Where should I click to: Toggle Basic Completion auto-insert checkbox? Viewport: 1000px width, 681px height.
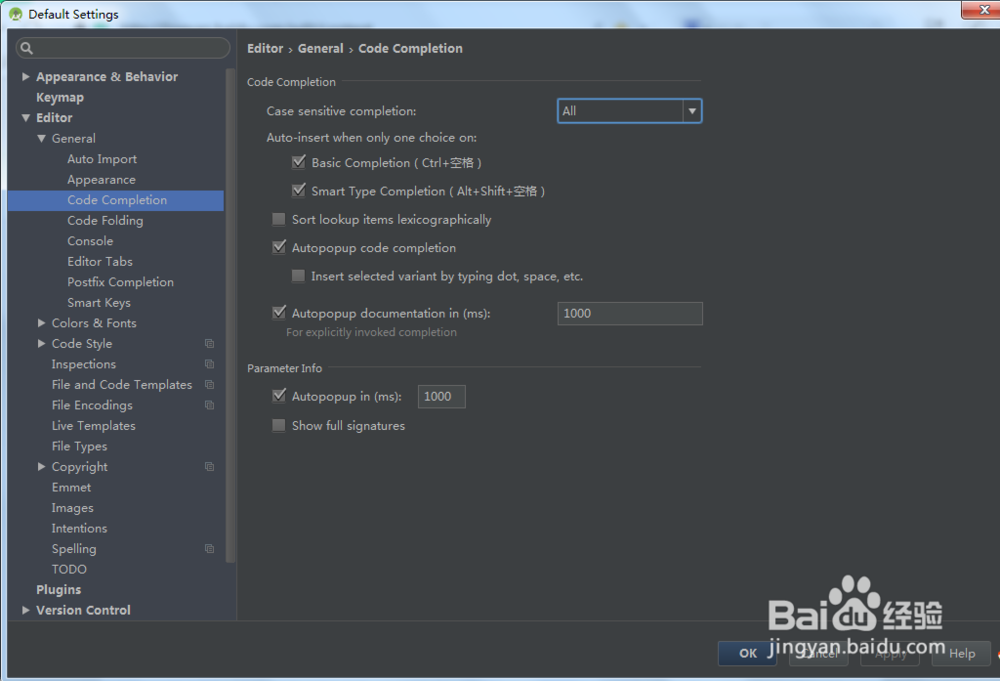[298, 163]
